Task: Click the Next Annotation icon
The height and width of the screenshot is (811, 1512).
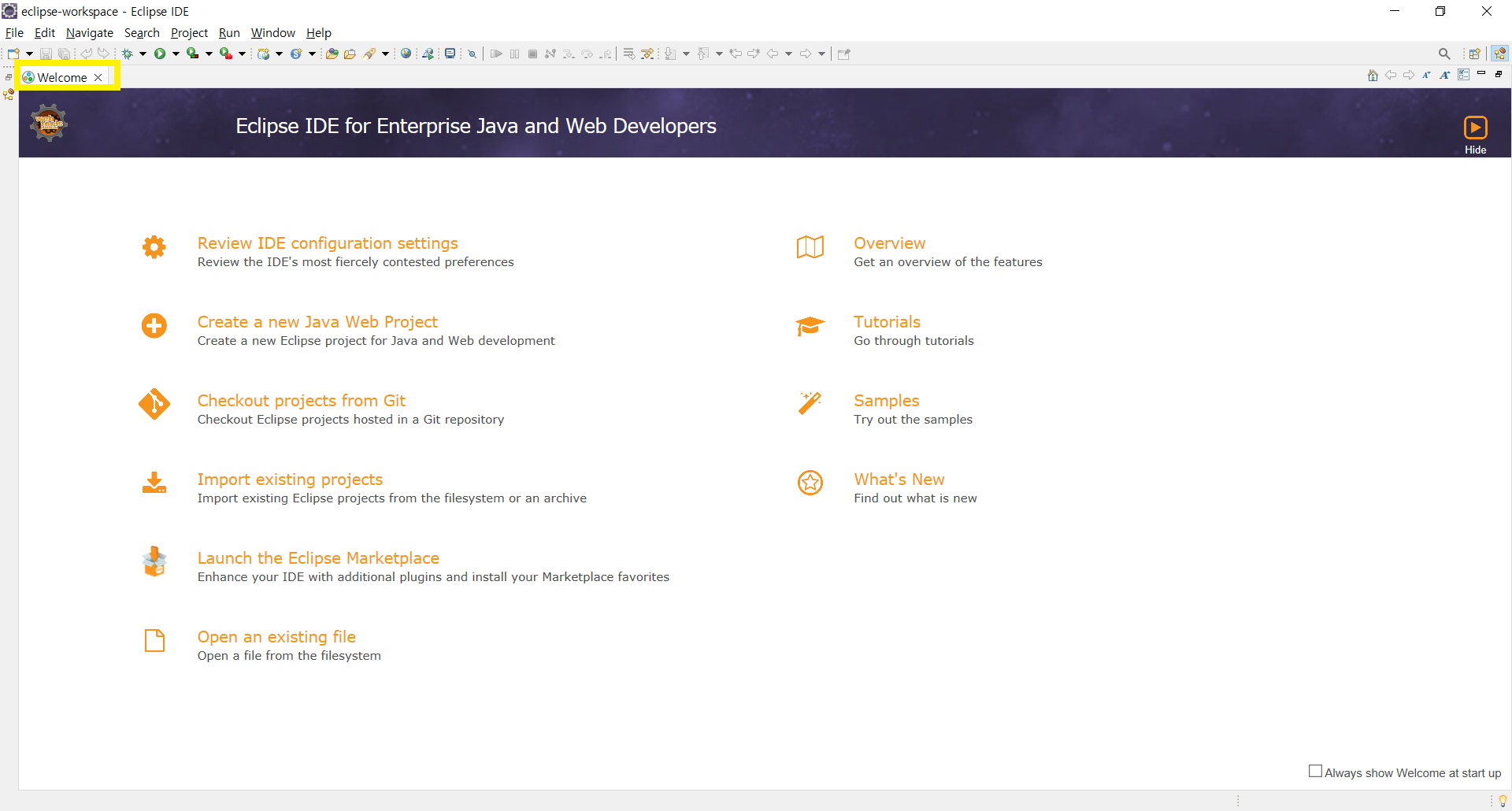Action: [670, 54]
